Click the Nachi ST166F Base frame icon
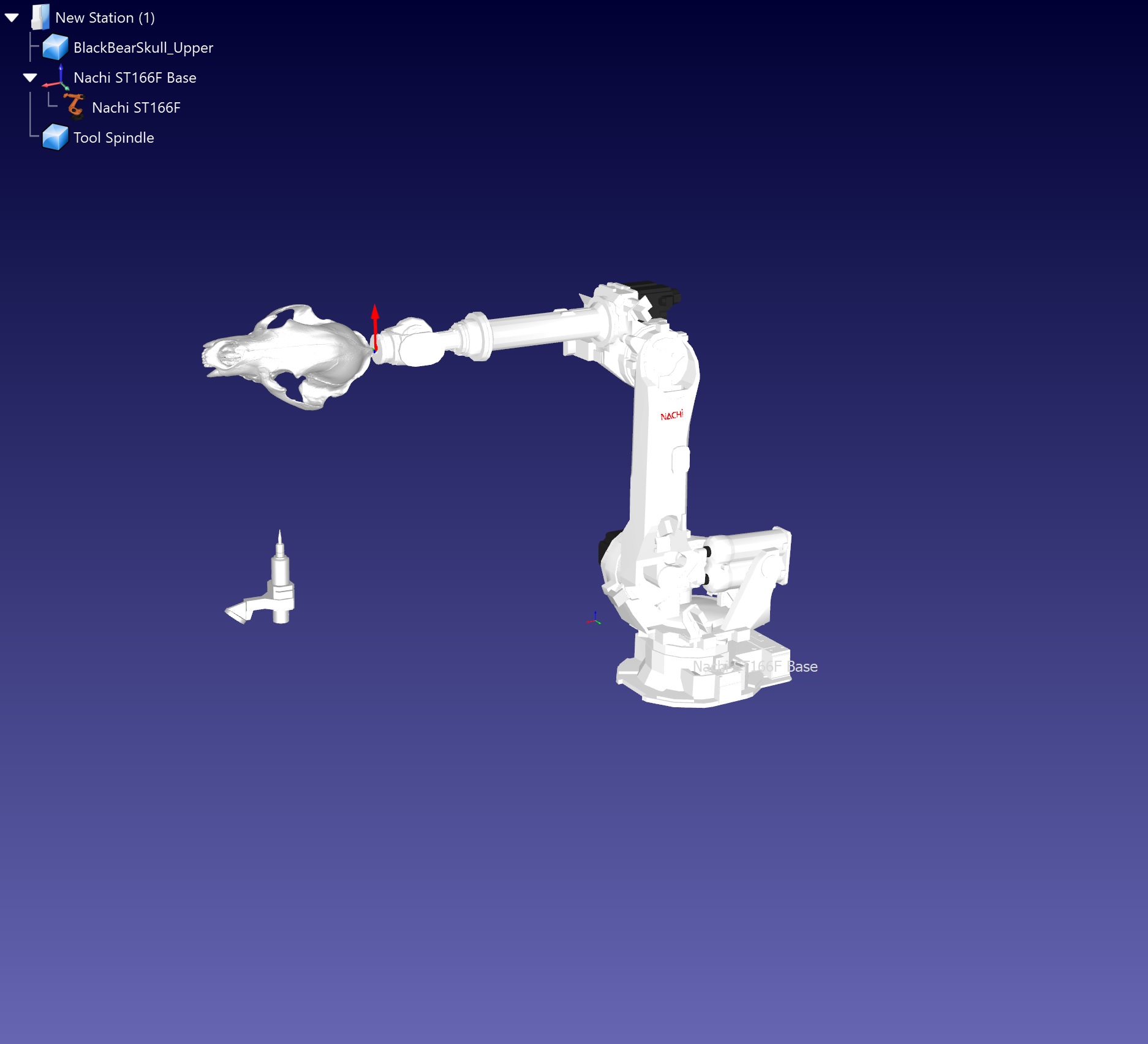This screenshot has height=1044, width=1148. [x=56, y=77]
